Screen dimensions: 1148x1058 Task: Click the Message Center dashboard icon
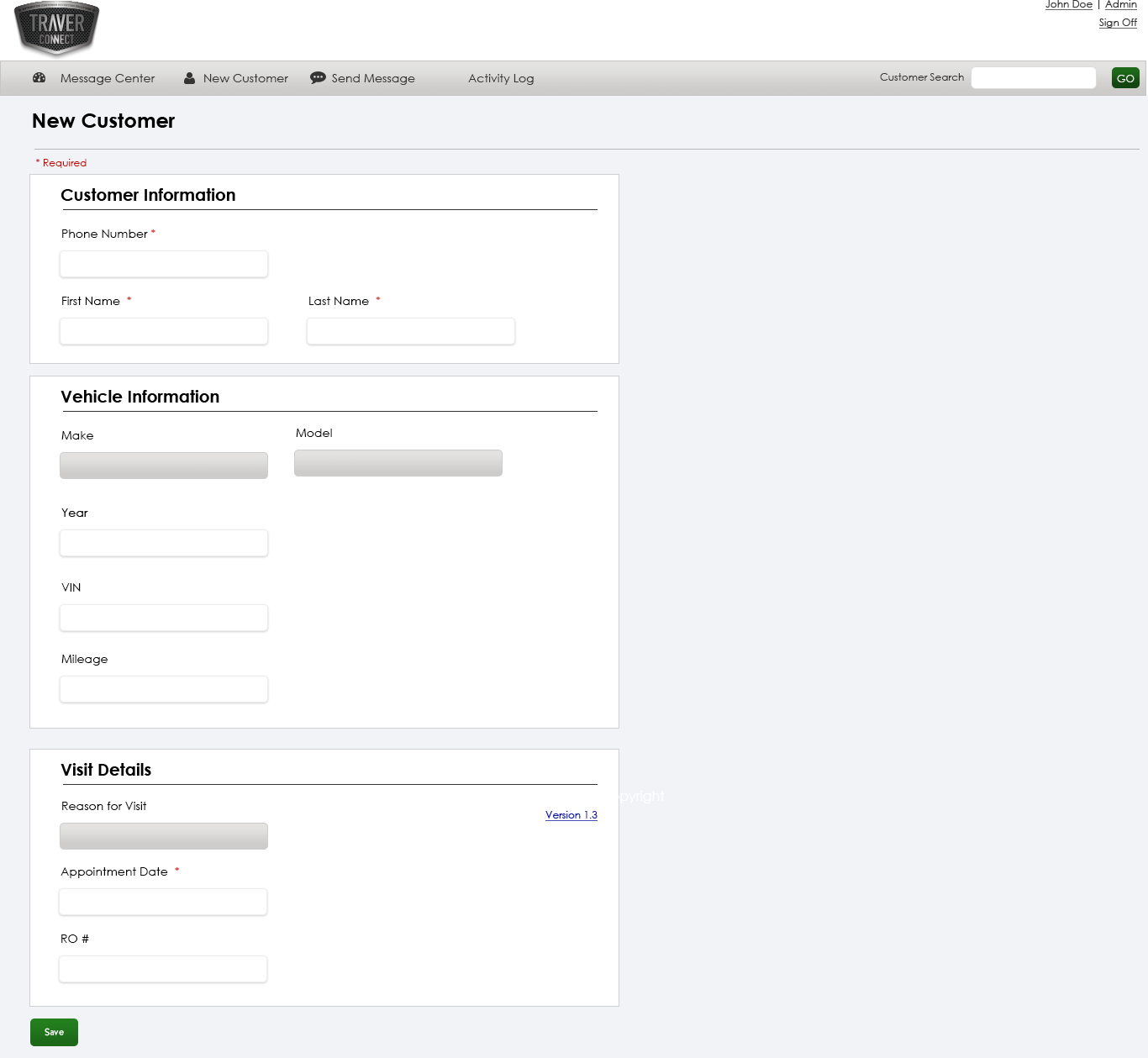tap(39, 78)
